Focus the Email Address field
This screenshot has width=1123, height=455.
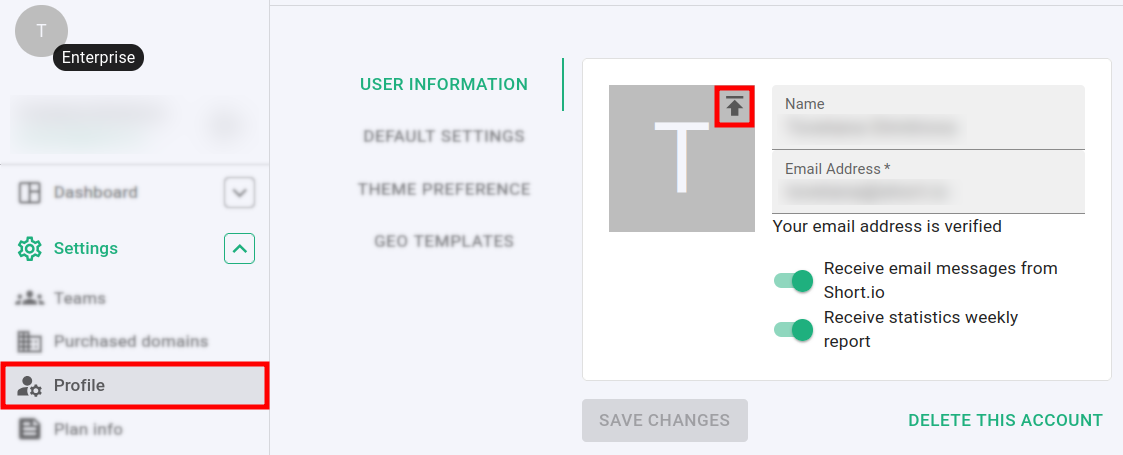pos(928,190)
